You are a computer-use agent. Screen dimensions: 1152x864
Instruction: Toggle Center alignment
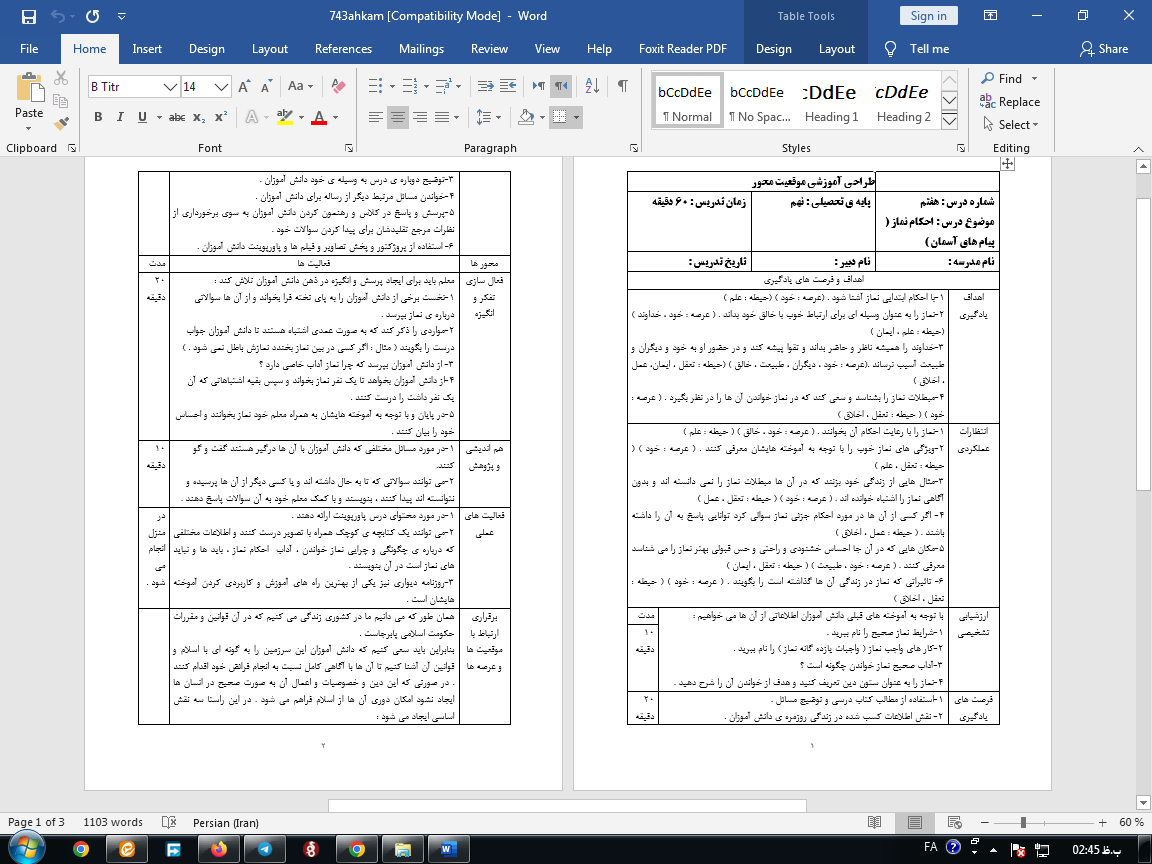[x=398, y=117]
